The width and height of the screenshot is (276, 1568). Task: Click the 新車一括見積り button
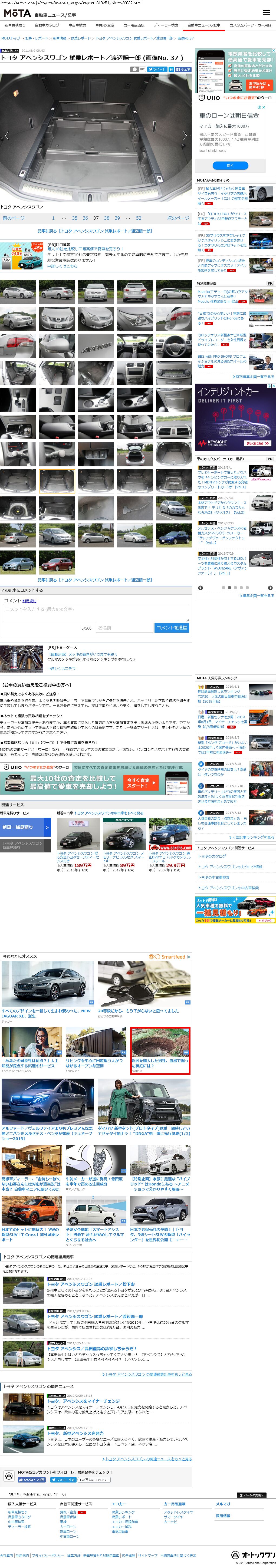pos(26,827)
